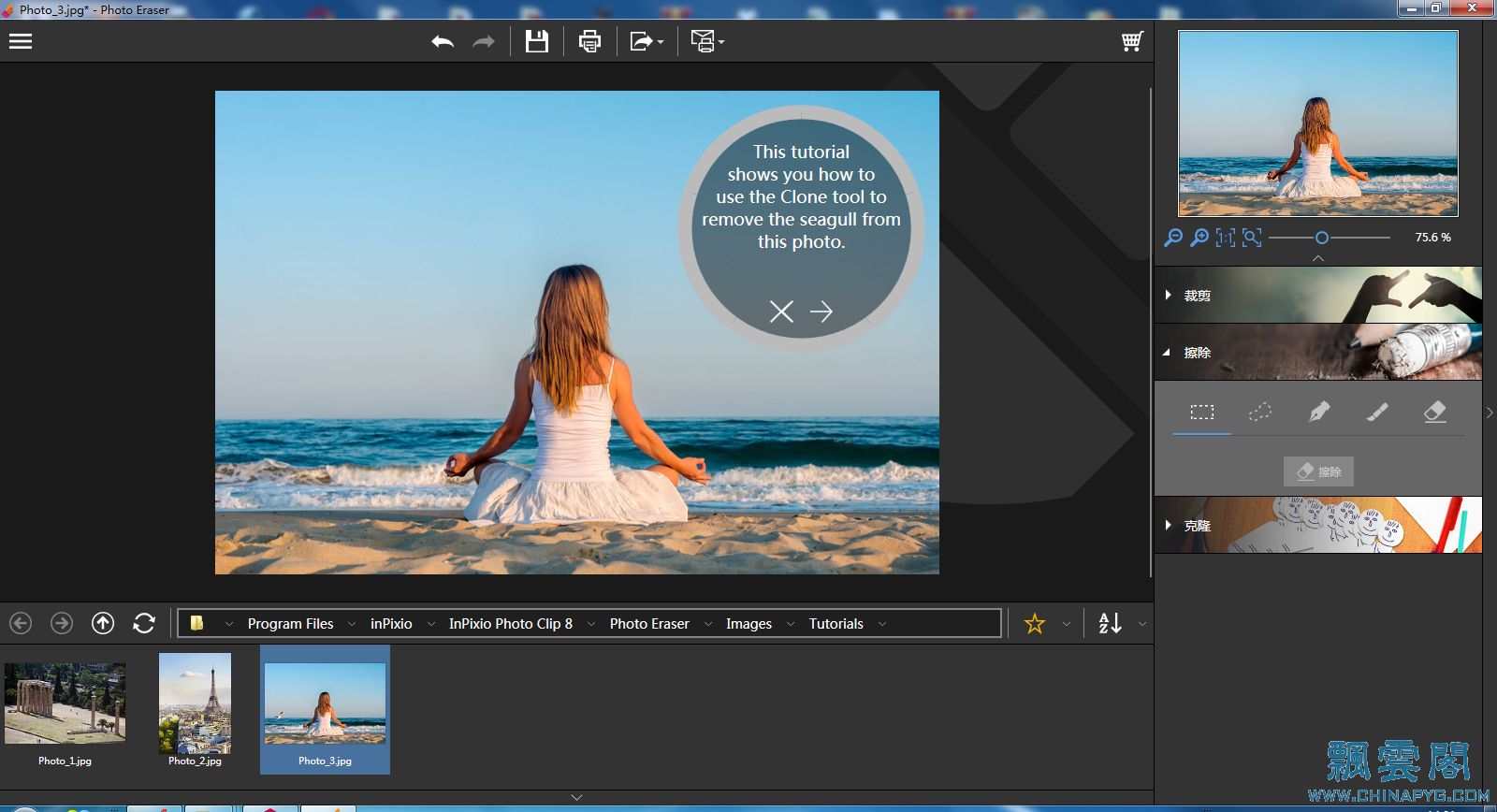Navigate back in folder history
Screen dimensions: 1497x812
21,623
